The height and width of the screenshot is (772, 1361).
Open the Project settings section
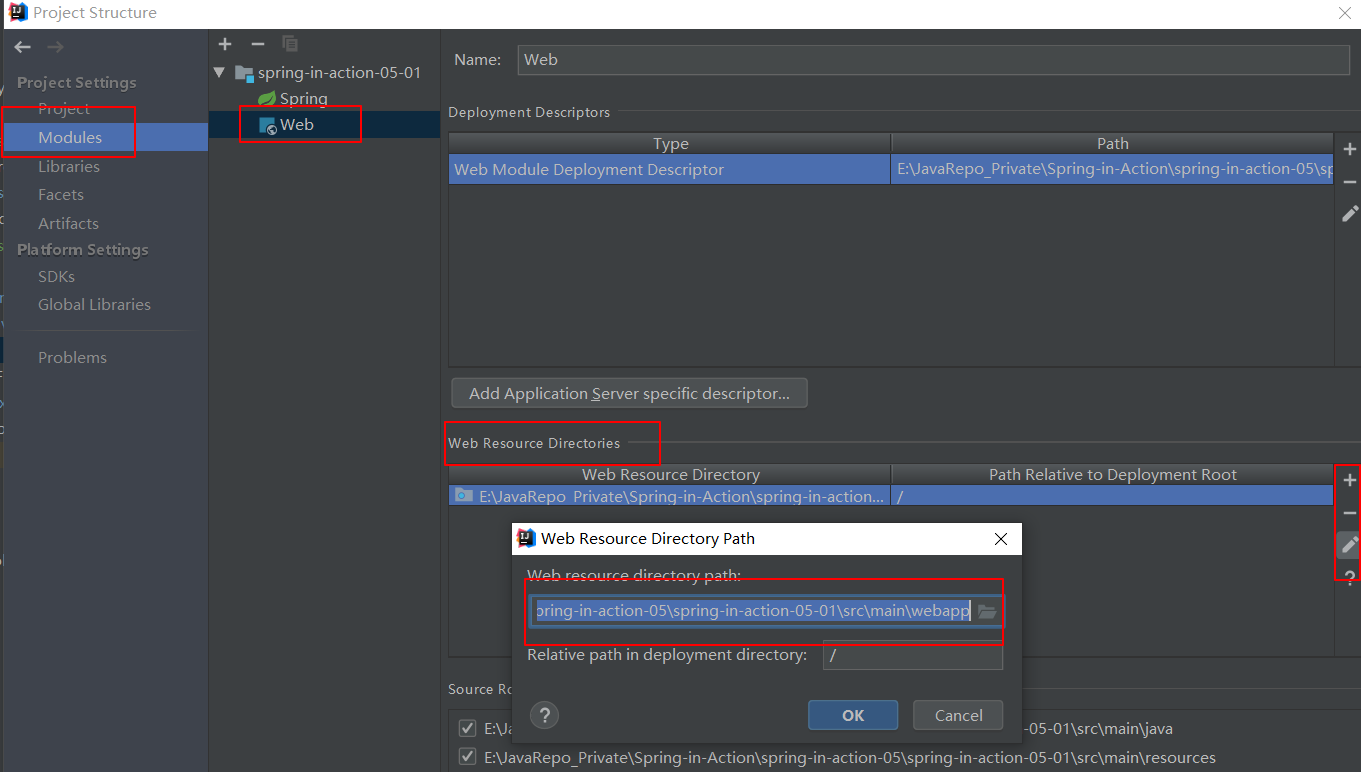64,108
